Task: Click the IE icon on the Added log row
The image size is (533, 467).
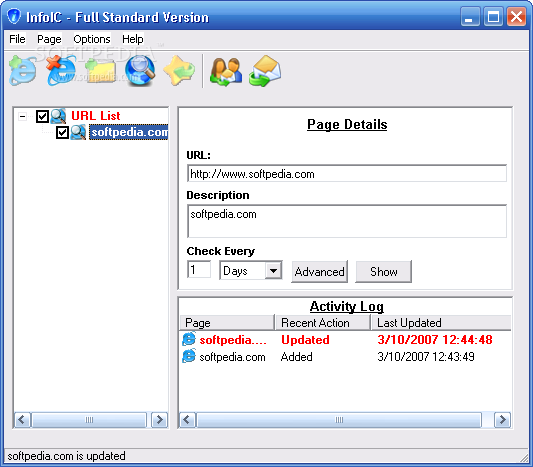Action: (x=189, y=356)
